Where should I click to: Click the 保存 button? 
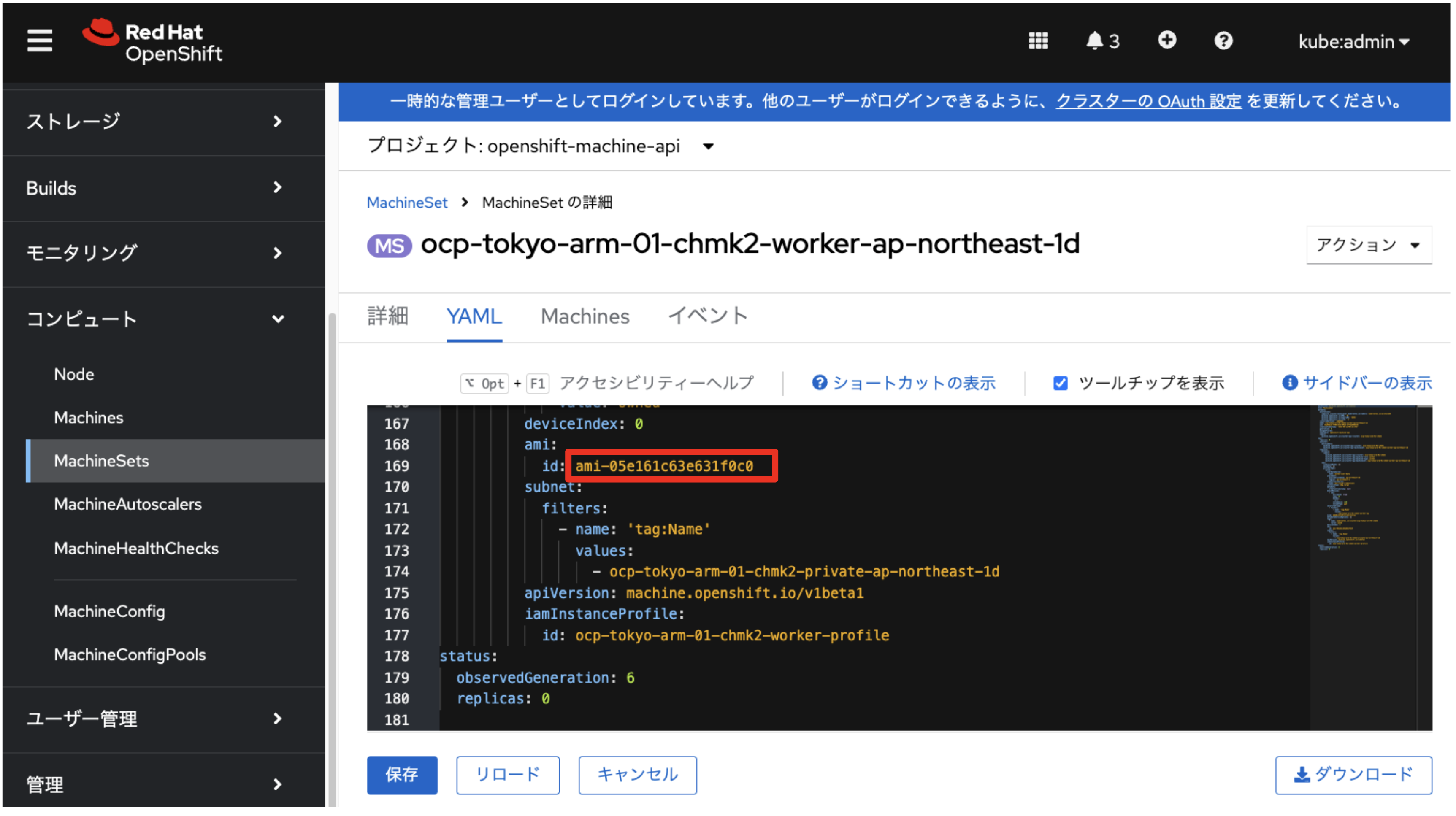402,775
